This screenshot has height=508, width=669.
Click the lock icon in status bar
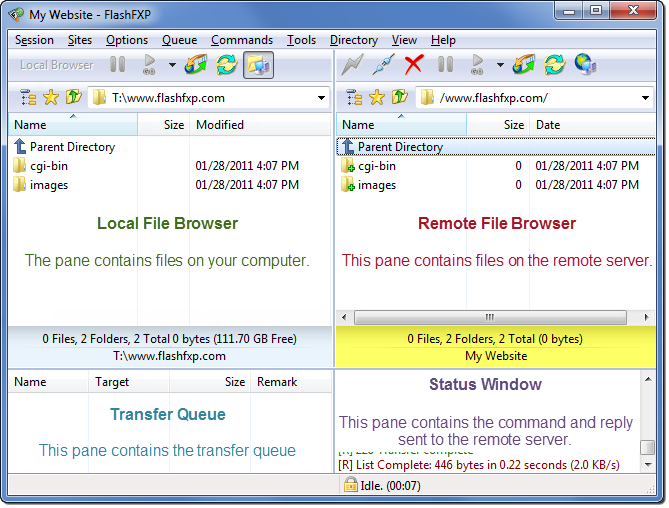pyautogui.click(x=351, y=484)
